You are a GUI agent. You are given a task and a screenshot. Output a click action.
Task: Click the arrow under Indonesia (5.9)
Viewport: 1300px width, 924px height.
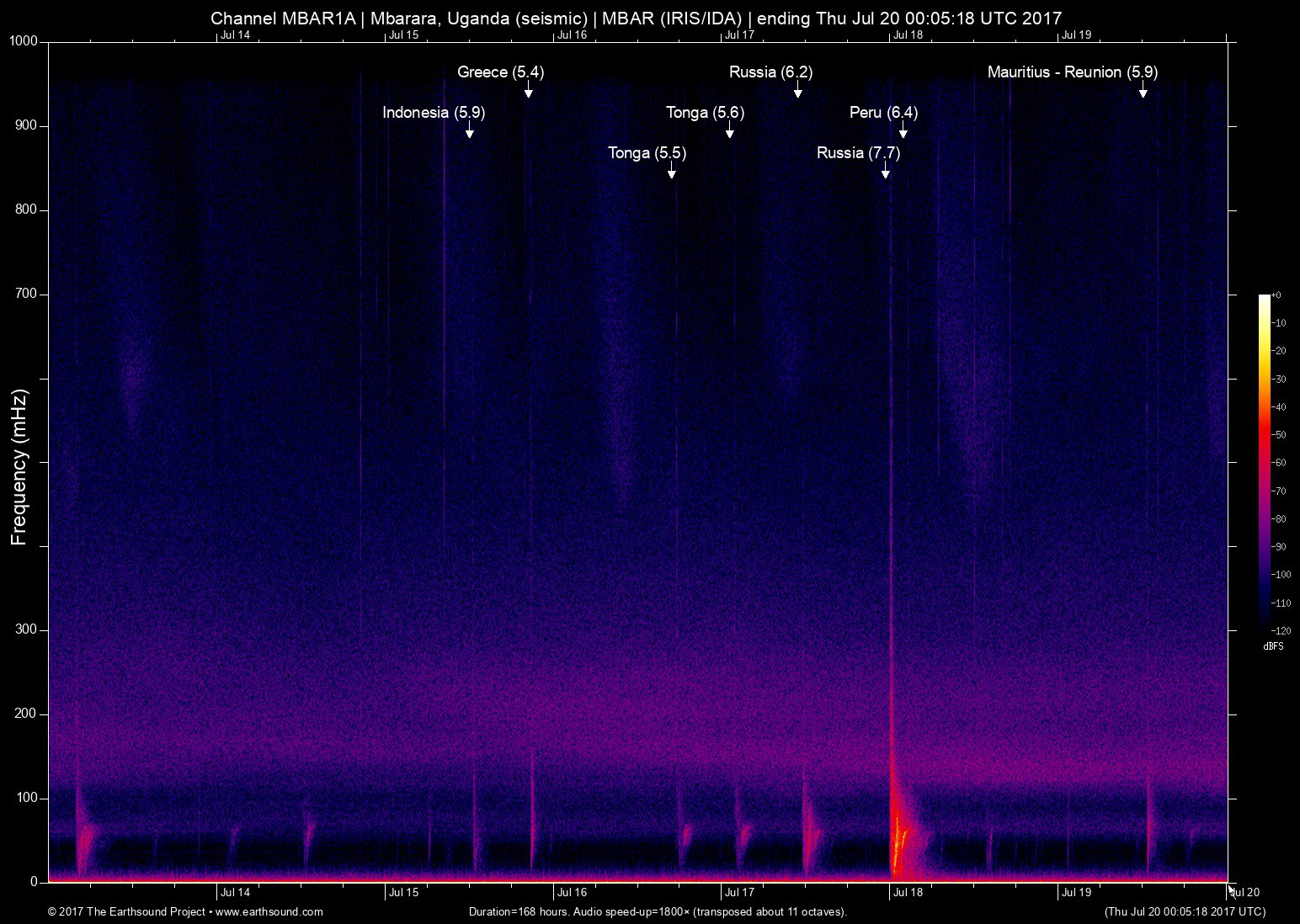click(x=469, y=130)
